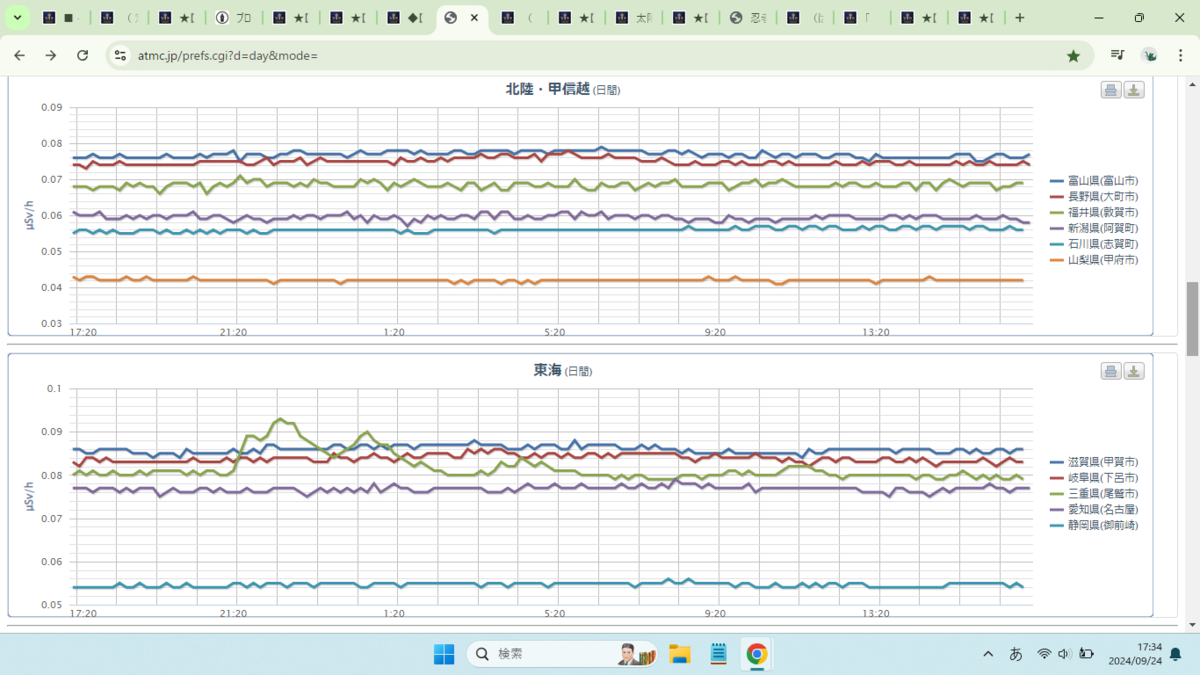This screenshot has width=1200, height=675.
Task: Click the page's vertical scrollbar thumb
Action: (1192, 319)
